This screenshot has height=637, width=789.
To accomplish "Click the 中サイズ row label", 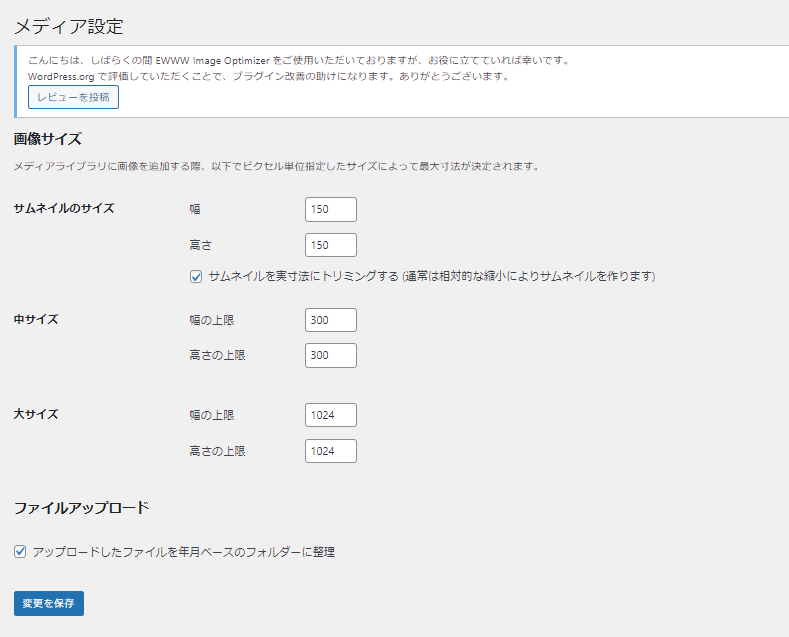I will pos(36,319).
